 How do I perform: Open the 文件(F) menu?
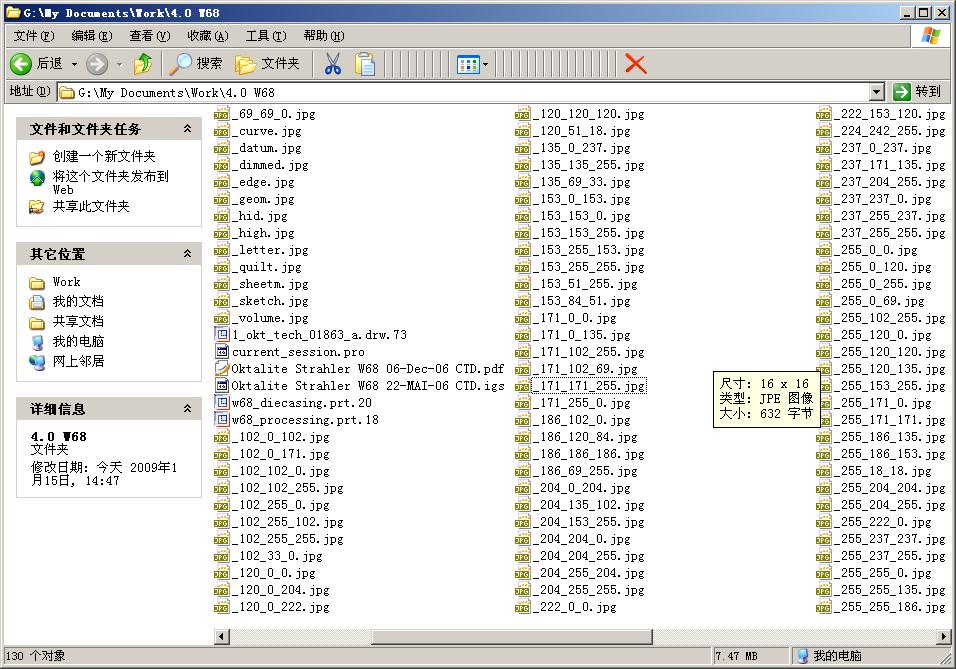(x=34, y=36)
